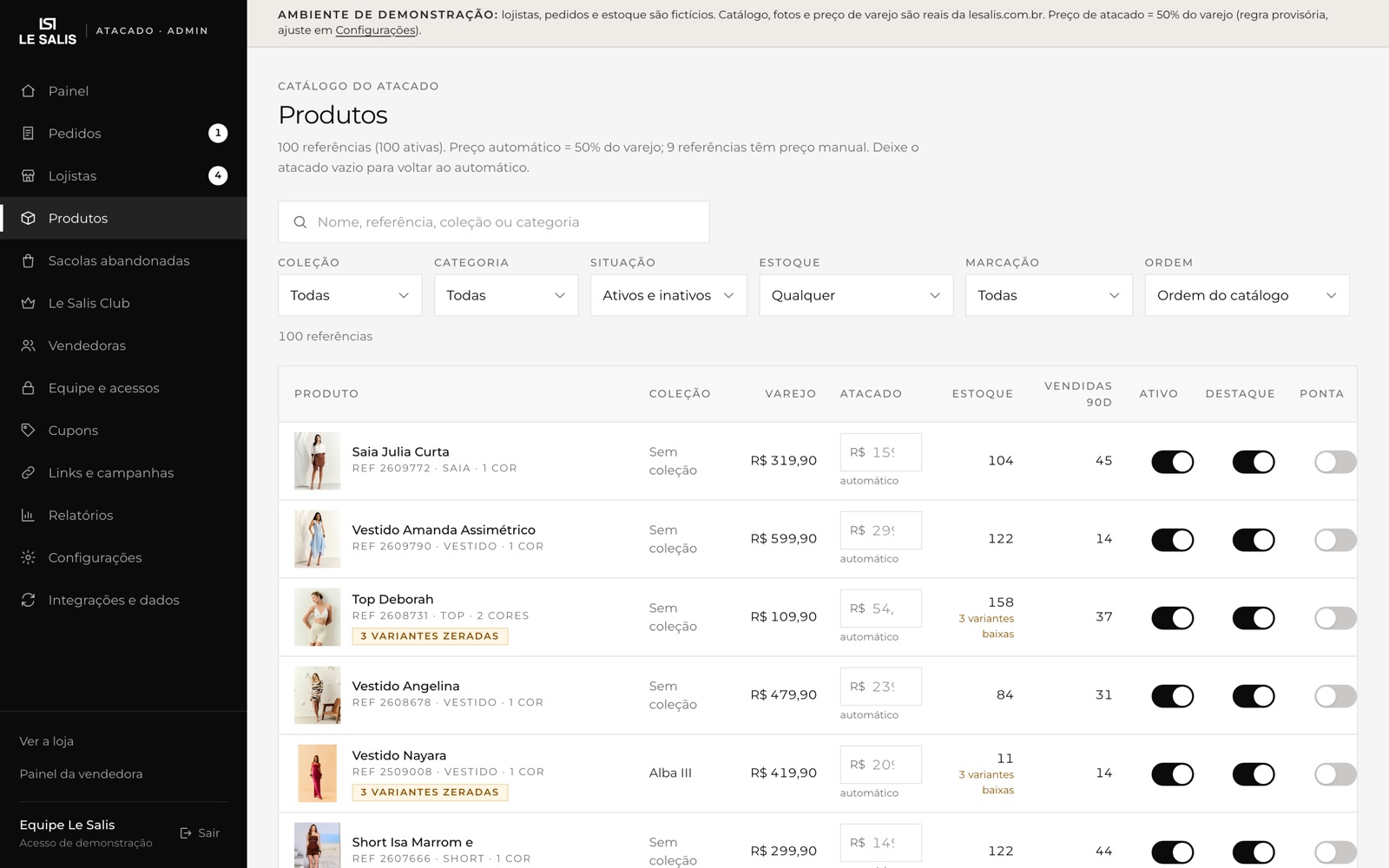Click the Relatórios bar chart icon
This screenshot has height=868, width=1389.
click(28, 516)
